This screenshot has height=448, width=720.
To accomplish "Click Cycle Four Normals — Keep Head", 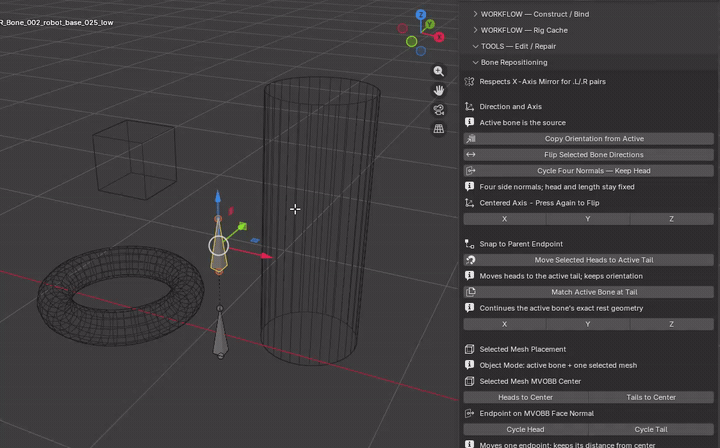I will (x=589, y=171).
